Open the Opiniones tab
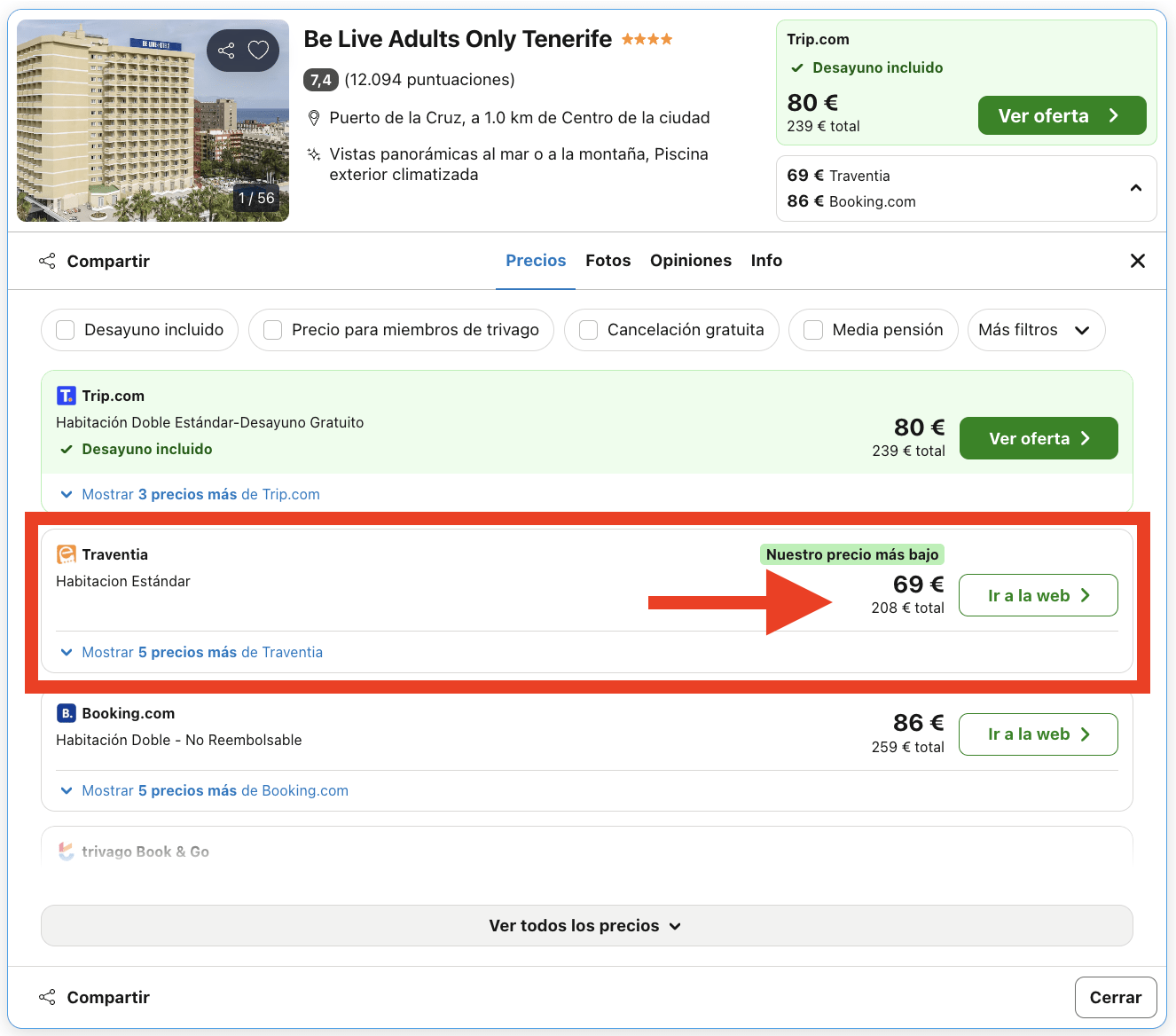Screen dimensions: 1176x1036 [691, 260]
